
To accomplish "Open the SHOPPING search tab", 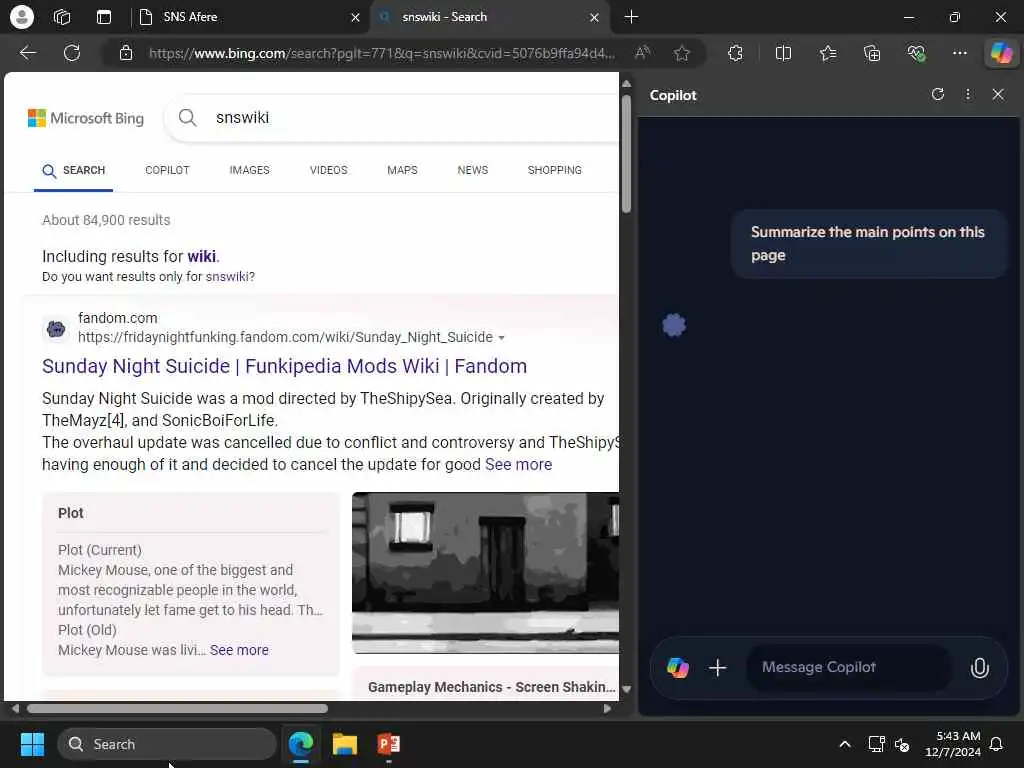I will click(554, 170).
